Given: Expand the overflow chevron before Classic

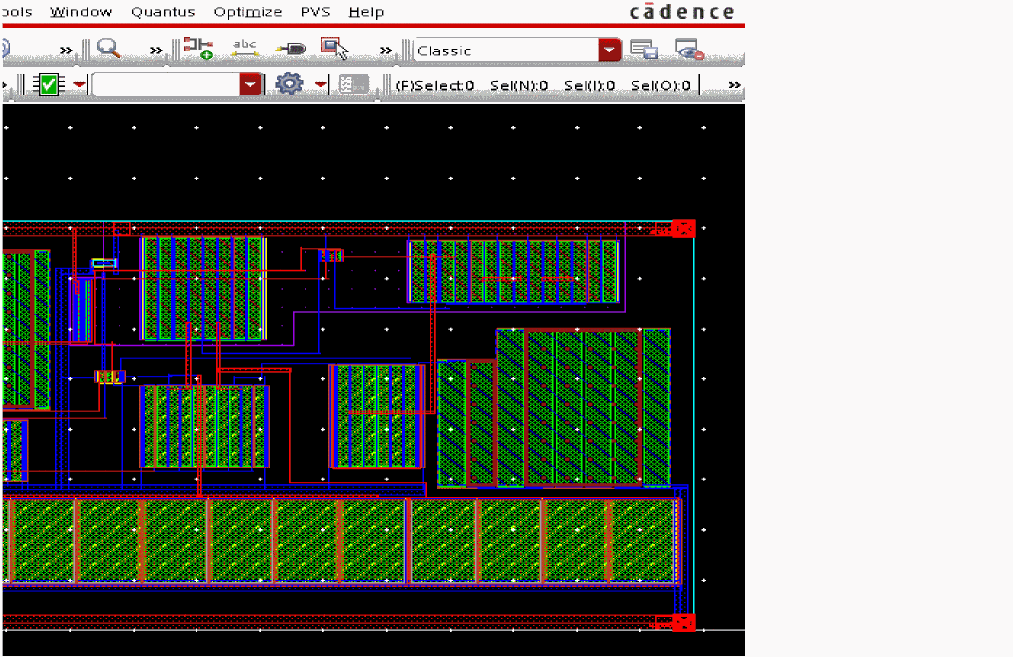Looking at the screenshot, I should coord(386,50).
